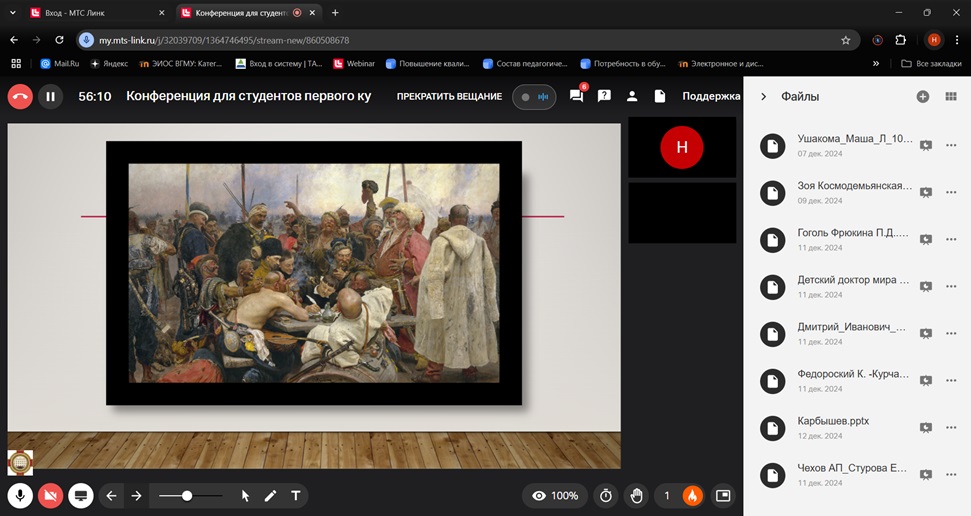Open file Ушакома_Маша_Л_10
Viewport: 971px width, 516px height.
(x=855, y=139)
